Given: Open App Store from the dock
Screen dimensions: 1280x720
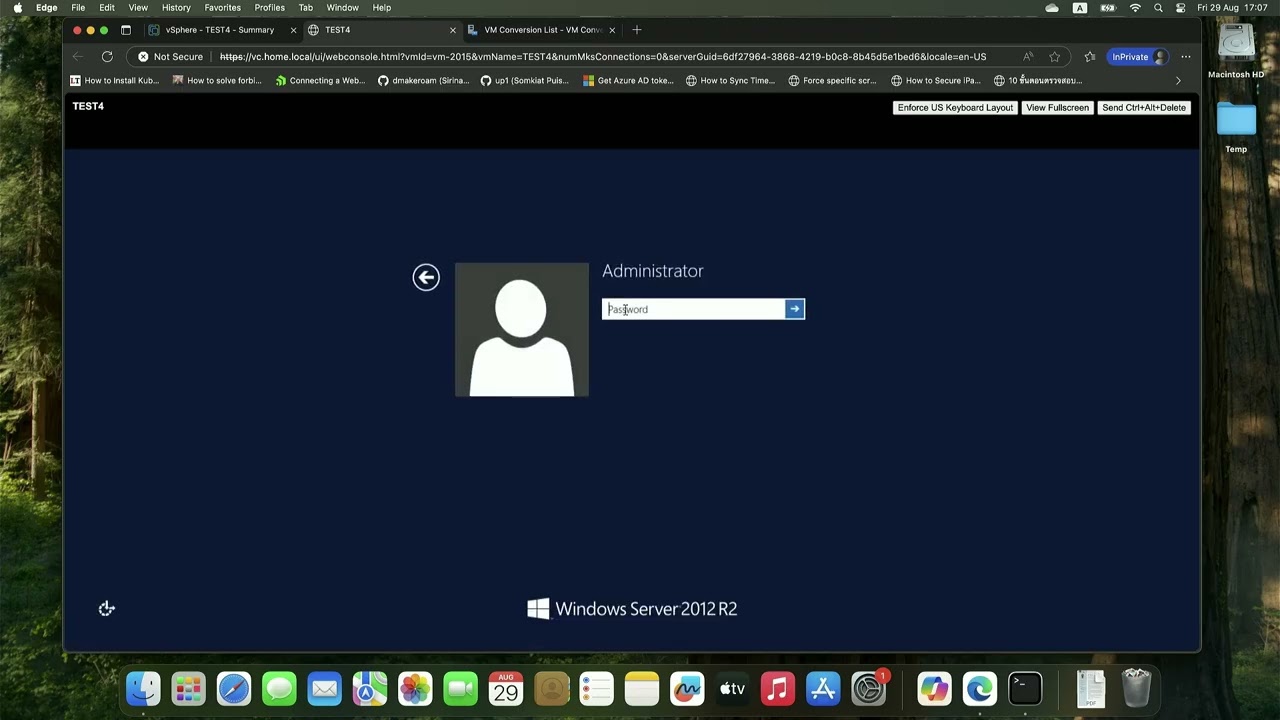Looking at the screenshot, I should click(823, 689).
